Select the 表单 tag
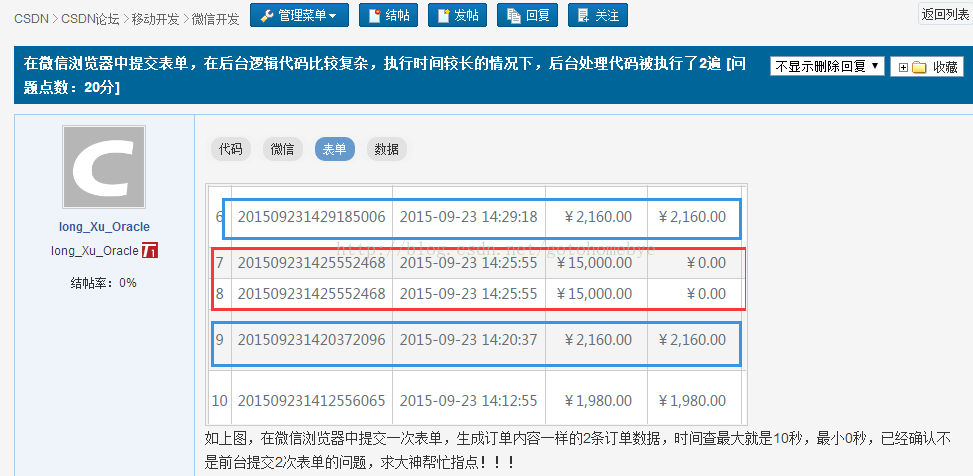This screenshot has height=476, width=973. pos(335,149)
